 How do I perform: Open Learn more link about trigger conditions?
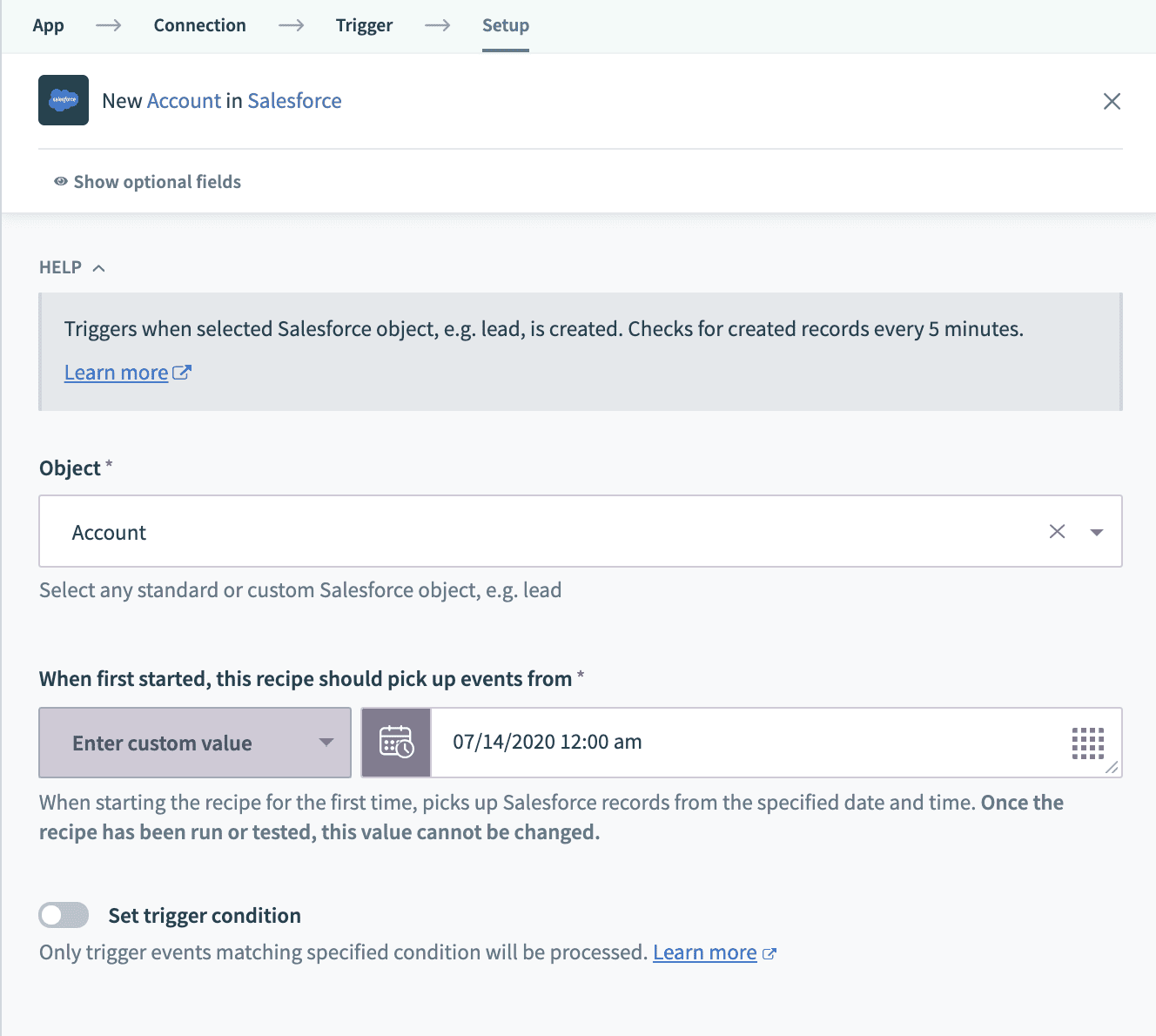[x=704, y=952]
